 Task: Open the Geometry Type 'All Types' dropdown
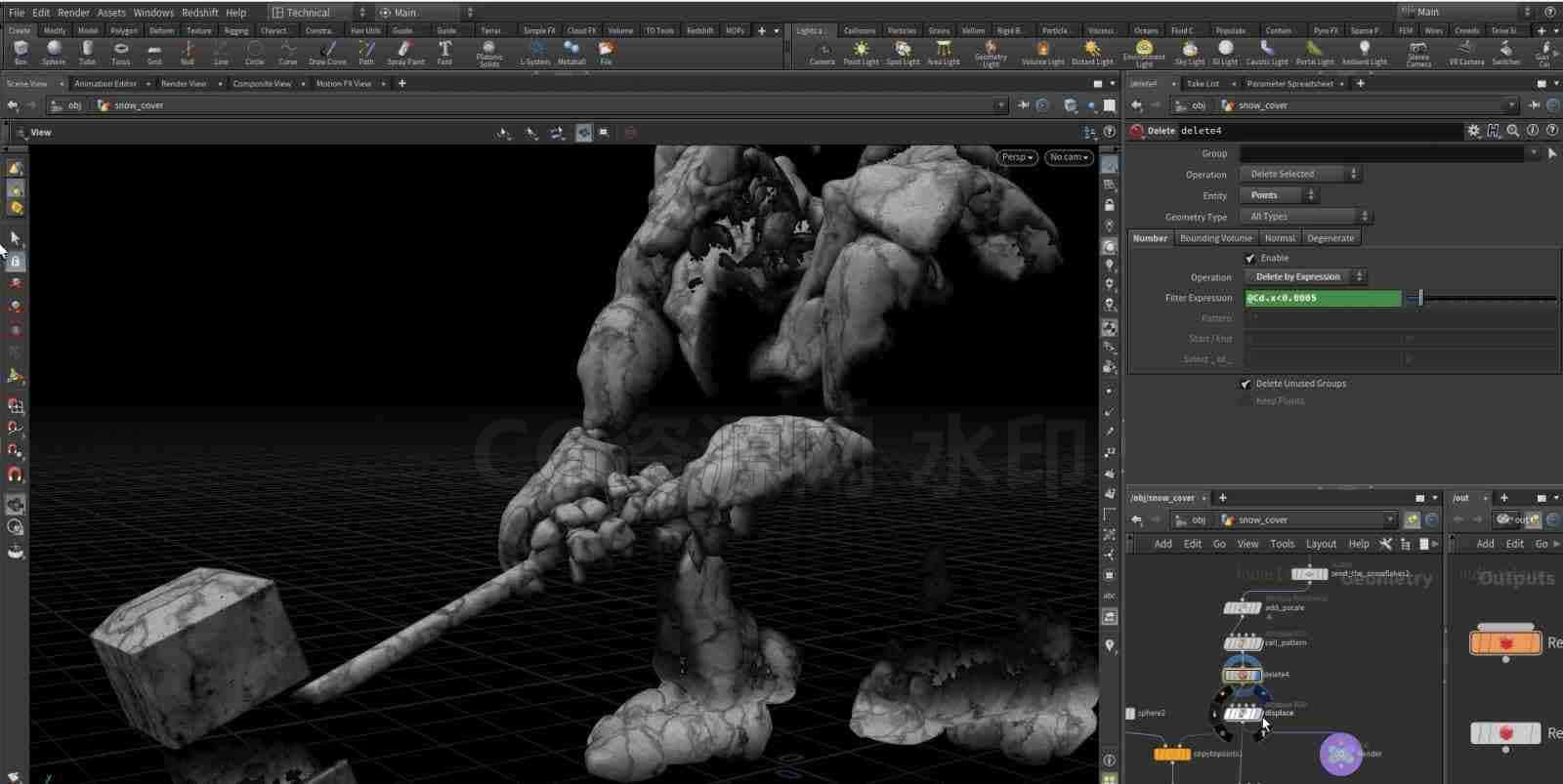click(x=1306, y=217)
